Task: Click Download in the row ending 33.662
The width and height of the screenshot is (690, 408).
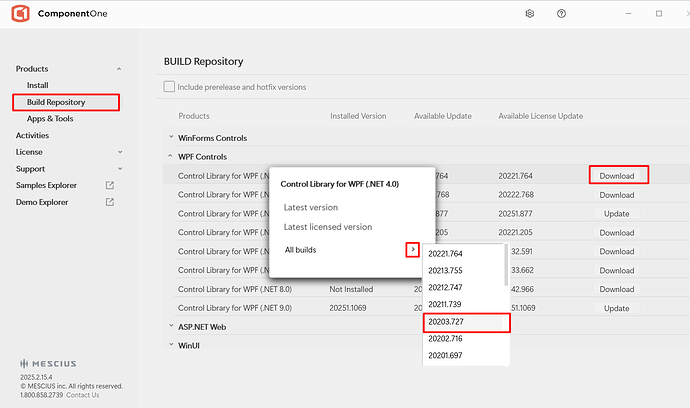Action: [x=617, y=270]
